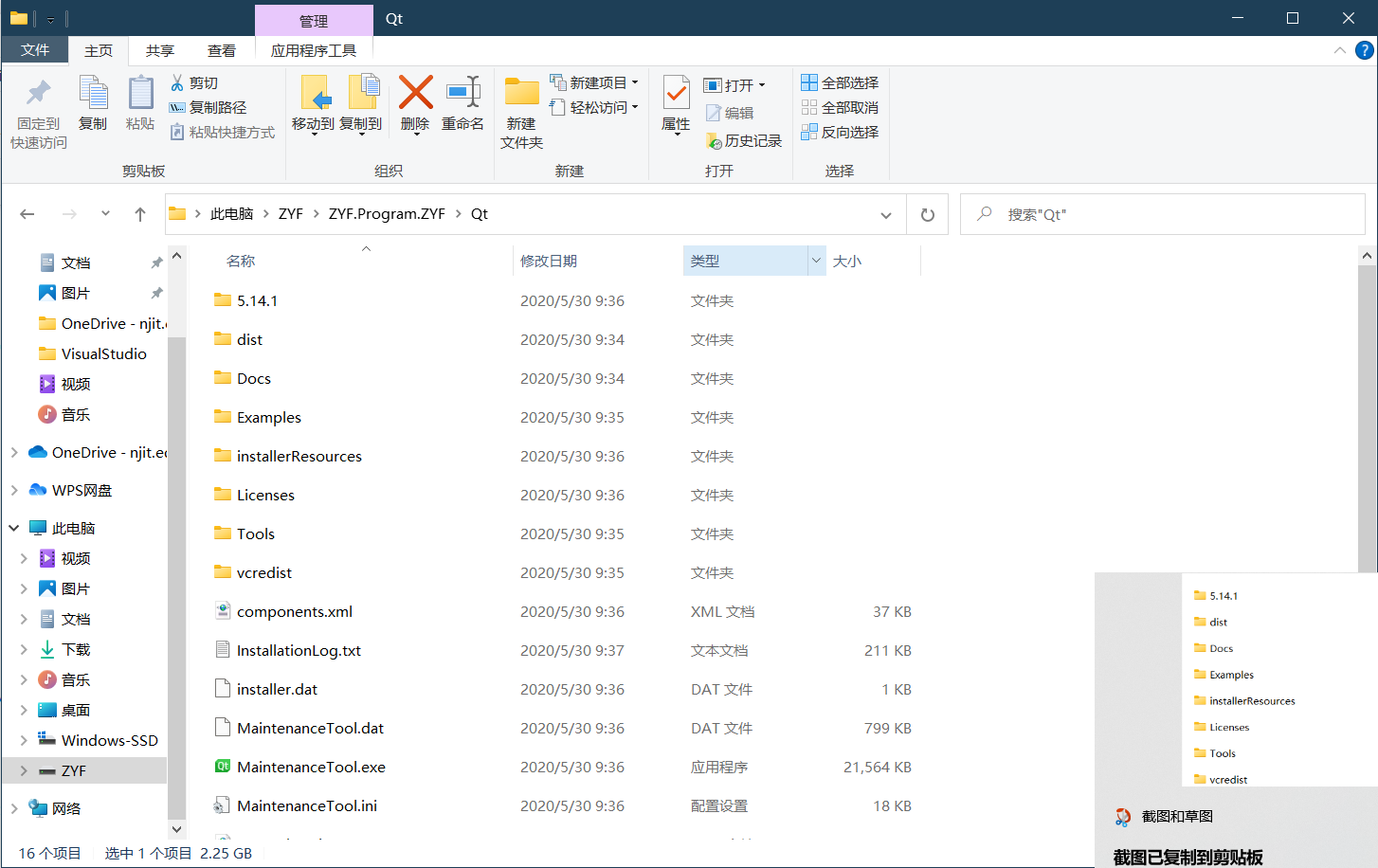
Task: Open the Open (打开) dropdown
Action: click(734, 85)
